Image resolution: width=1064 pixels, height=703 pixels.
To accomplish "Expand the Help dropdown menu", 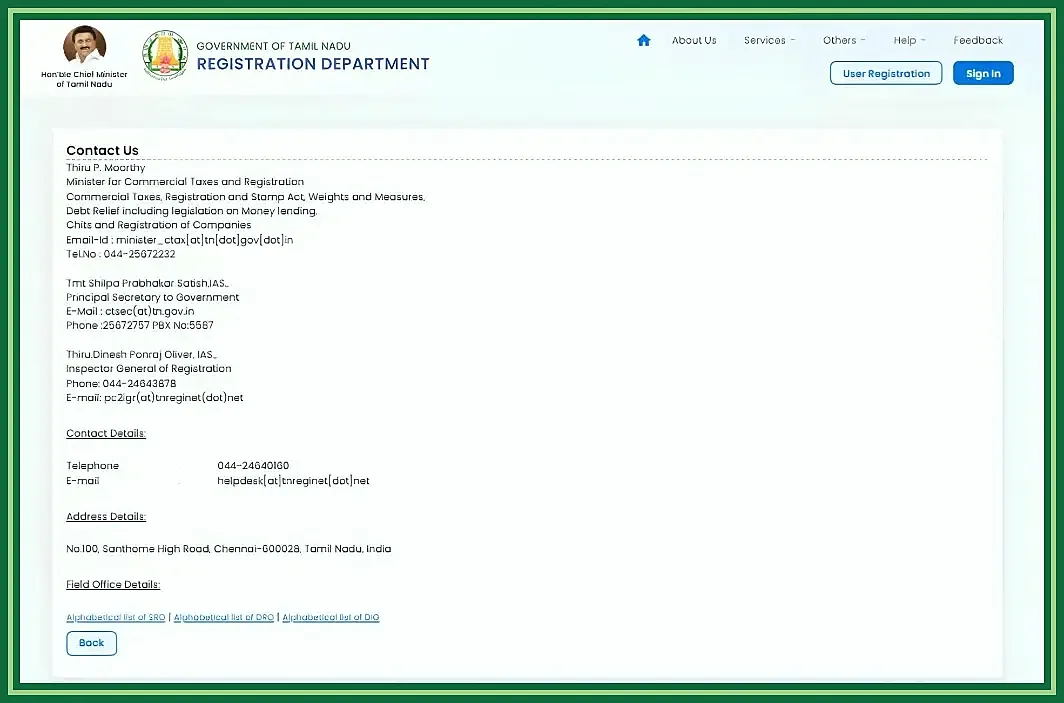I will (x=909, y=40).
